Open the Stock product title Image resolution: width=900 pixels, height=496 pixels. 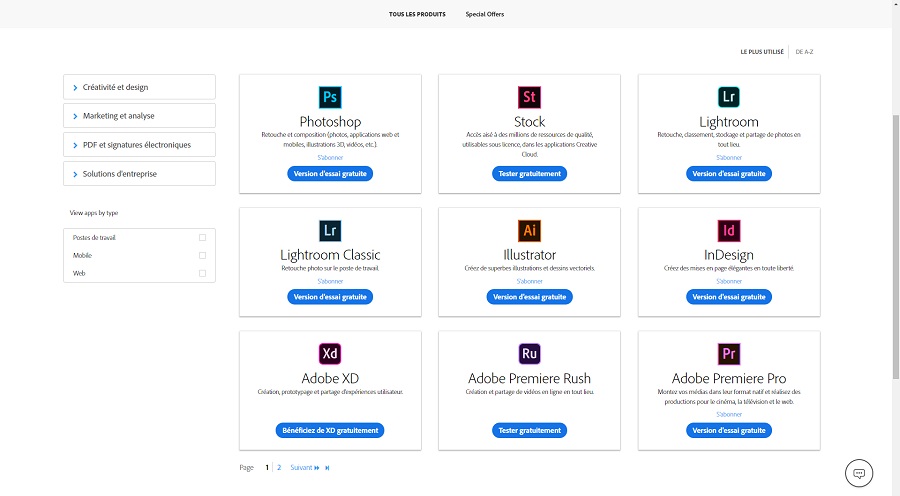[x=529, y=122]
